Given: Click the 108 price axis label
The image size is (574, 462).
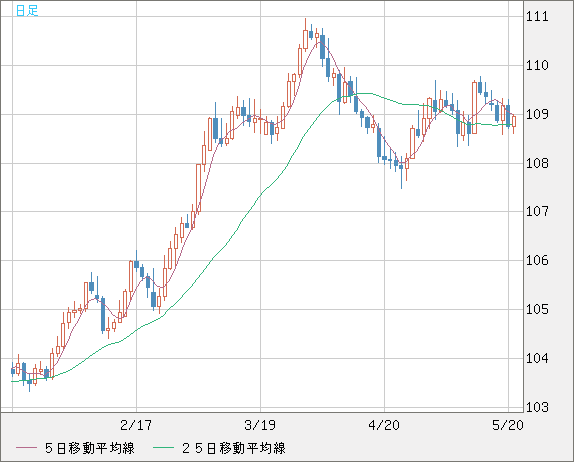Looking at the screenshot, I should point(537,163).
